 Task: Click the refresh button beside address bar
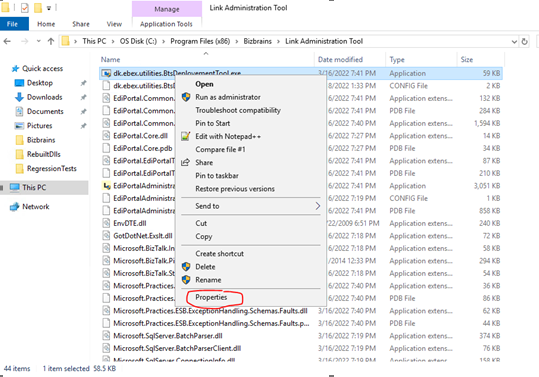coord(524,42)
